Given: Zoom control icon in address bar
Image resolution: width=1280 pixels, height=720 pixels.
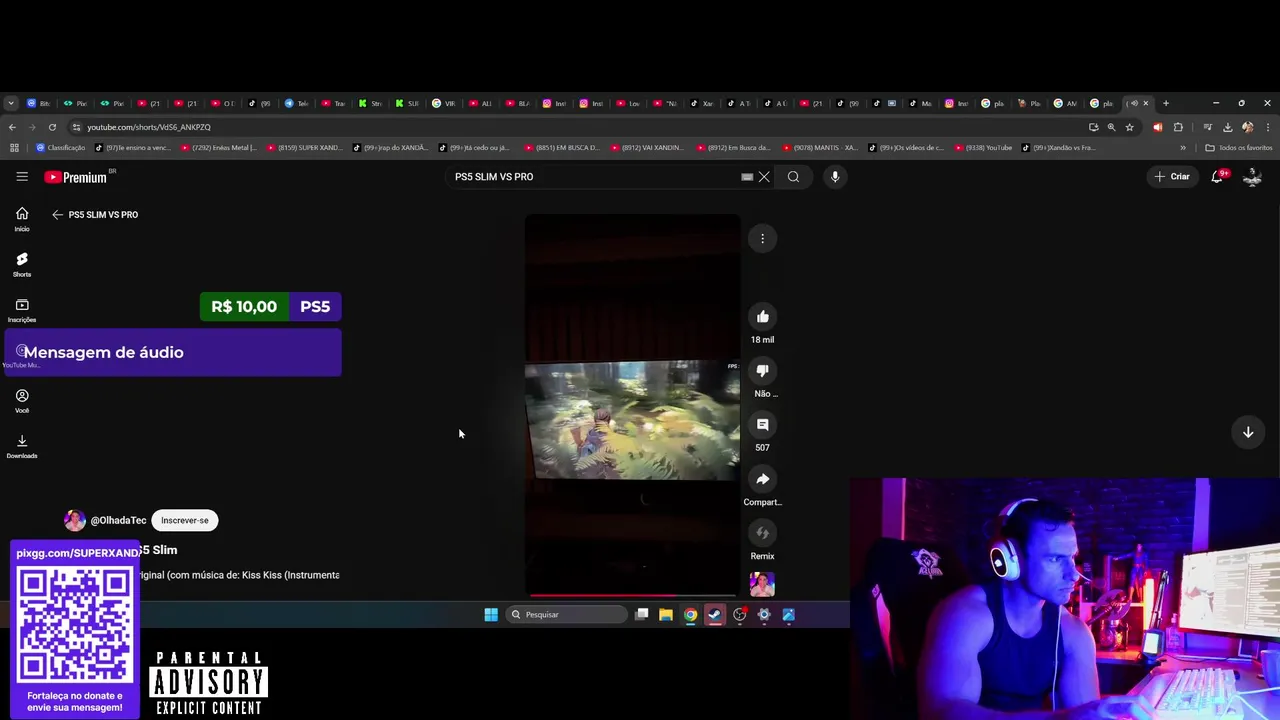Looking at the screenshot, I should tap(1111, 127).
